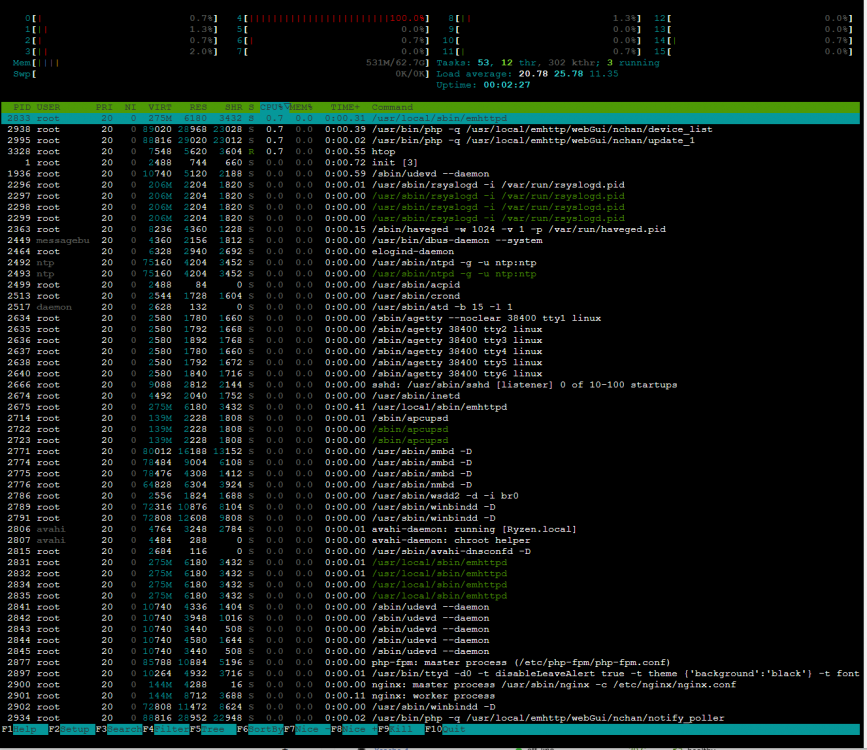
Task: Select PID 2934 notify_poller php row
Action: (430, 718)
